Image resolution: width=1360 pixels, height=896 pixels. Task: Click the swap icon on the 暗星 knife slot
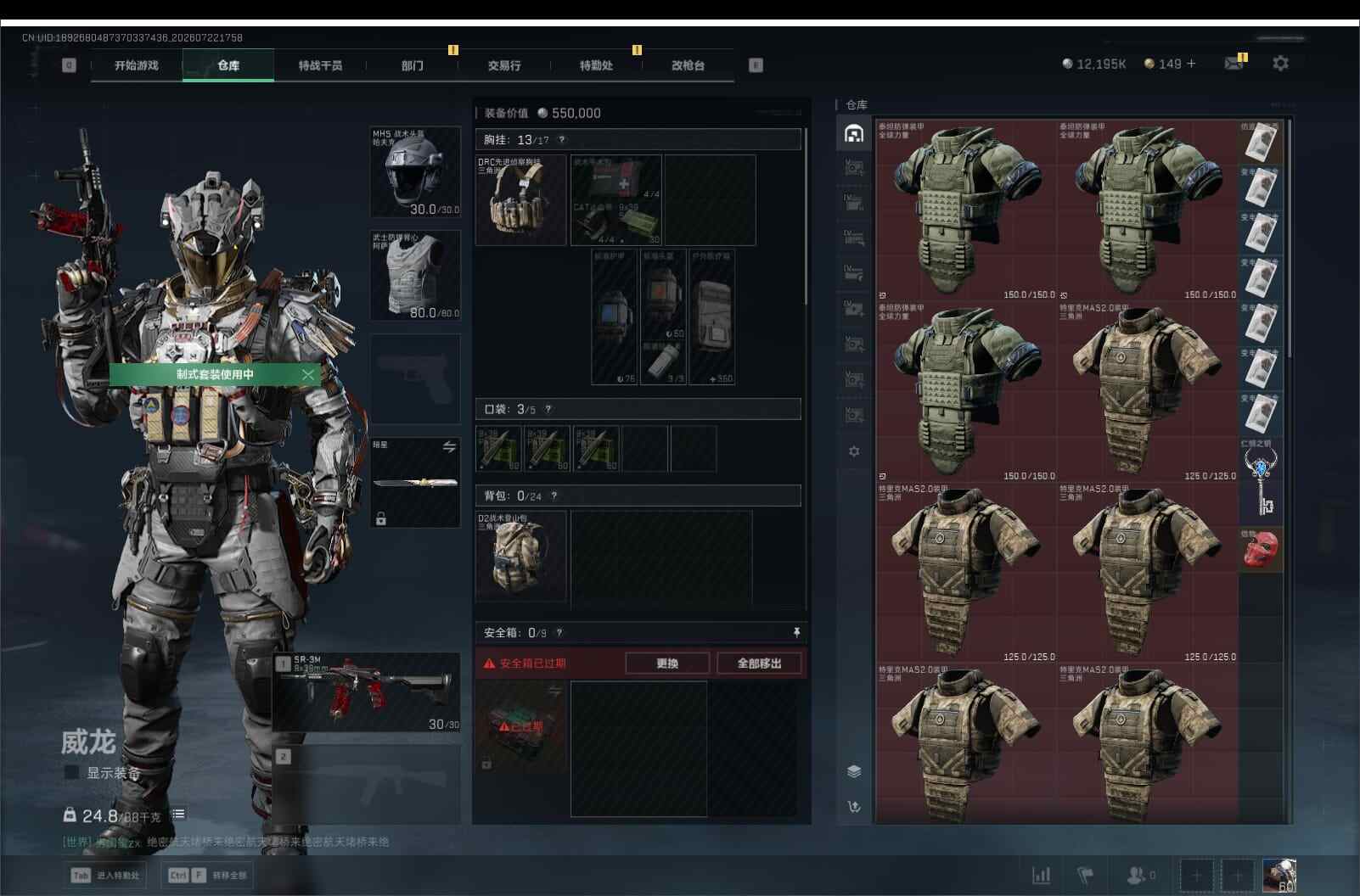[449, 447]
